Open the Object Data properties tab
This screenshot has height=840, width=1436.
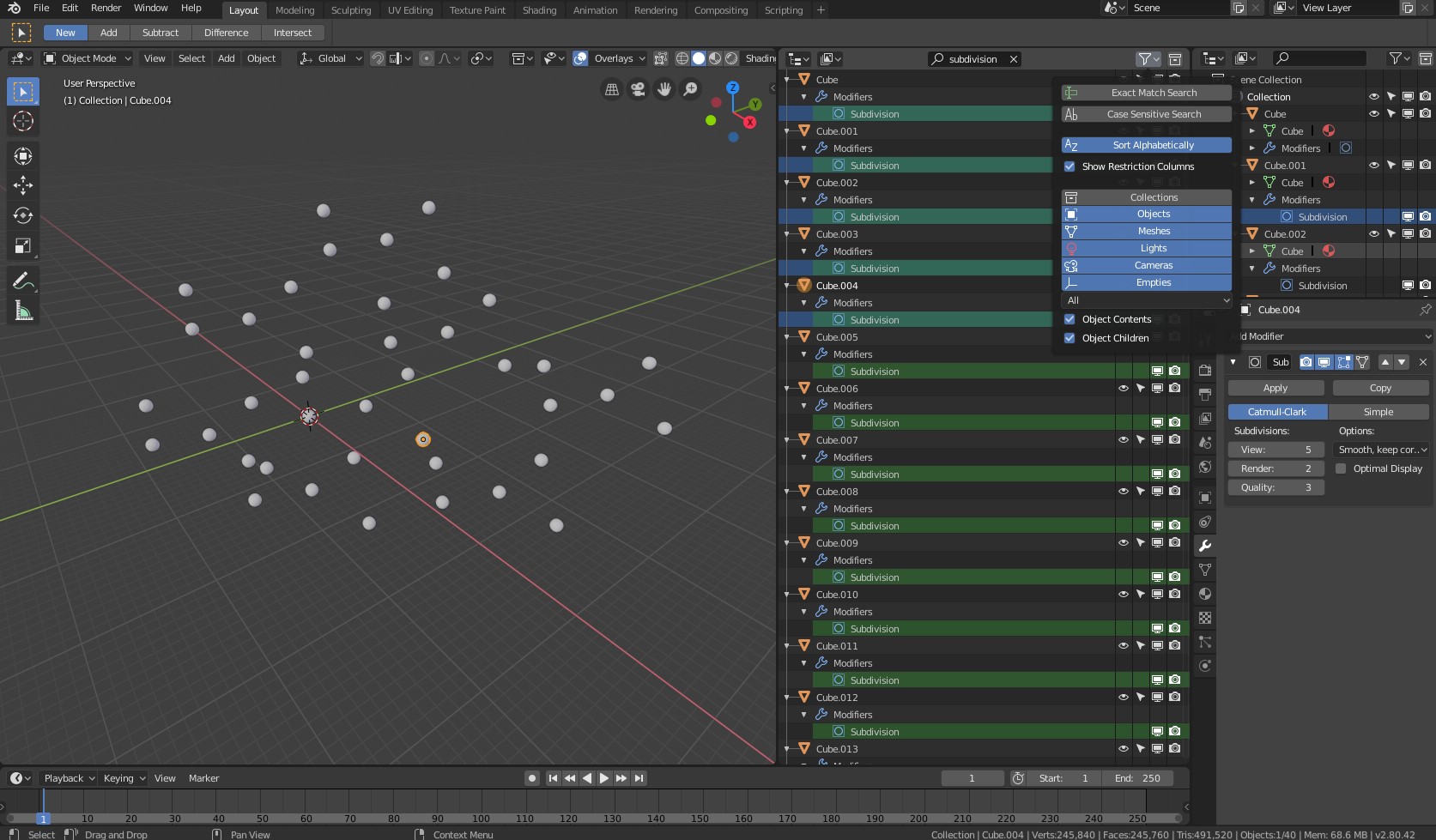click(1205, 570)
